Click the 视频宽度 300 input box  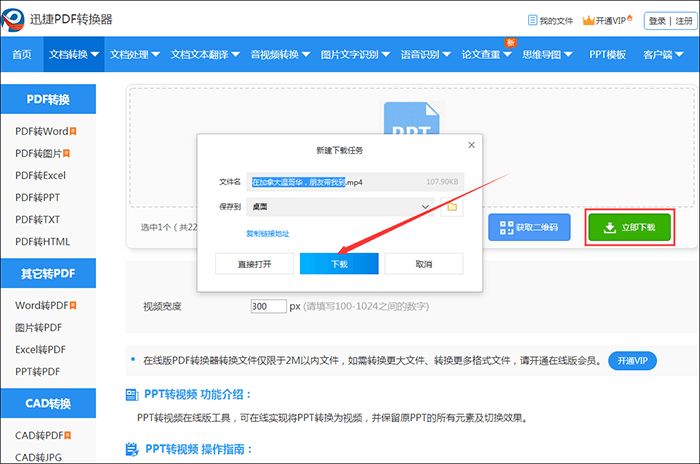[268, 306]
